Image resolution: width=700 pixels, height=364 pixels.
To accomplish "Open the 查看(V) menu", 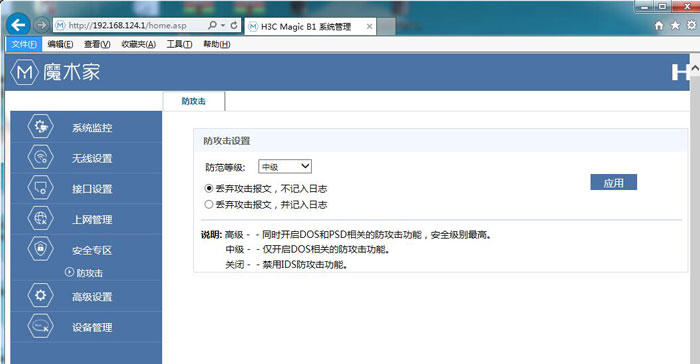I will point(97,44).
